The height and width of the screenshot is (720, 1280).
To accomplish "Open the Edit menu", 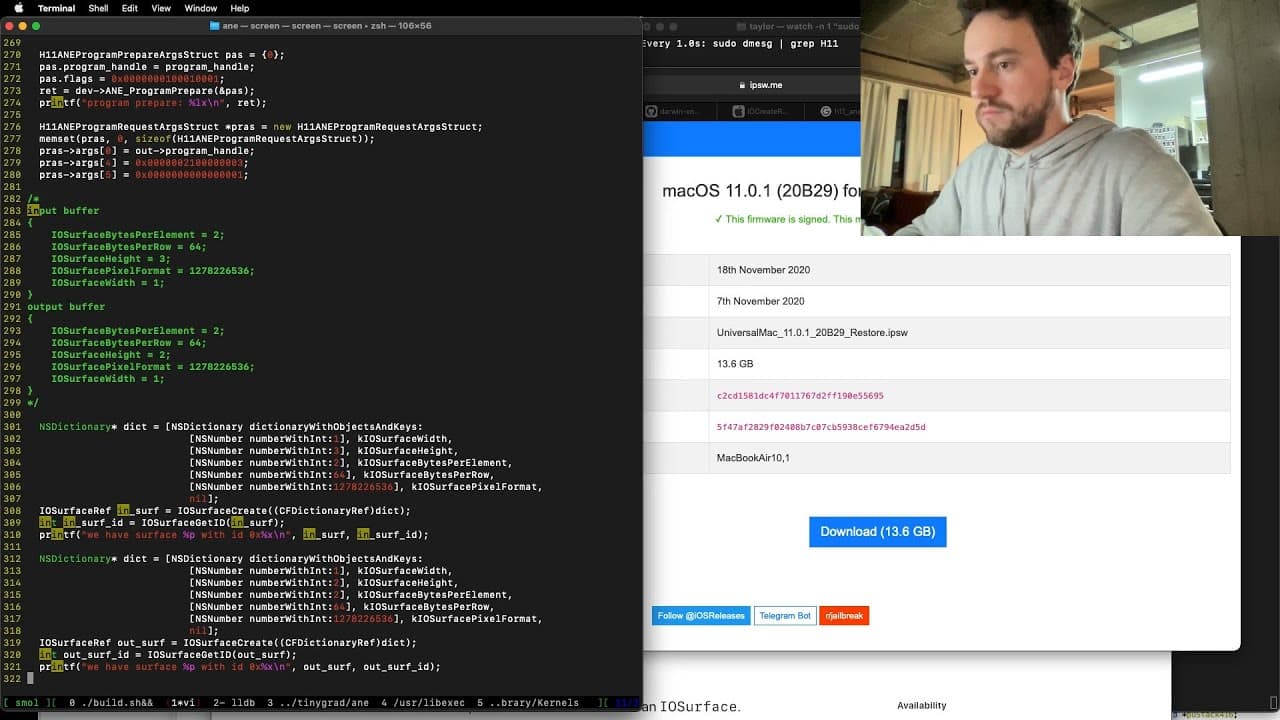I will point(130,8).
